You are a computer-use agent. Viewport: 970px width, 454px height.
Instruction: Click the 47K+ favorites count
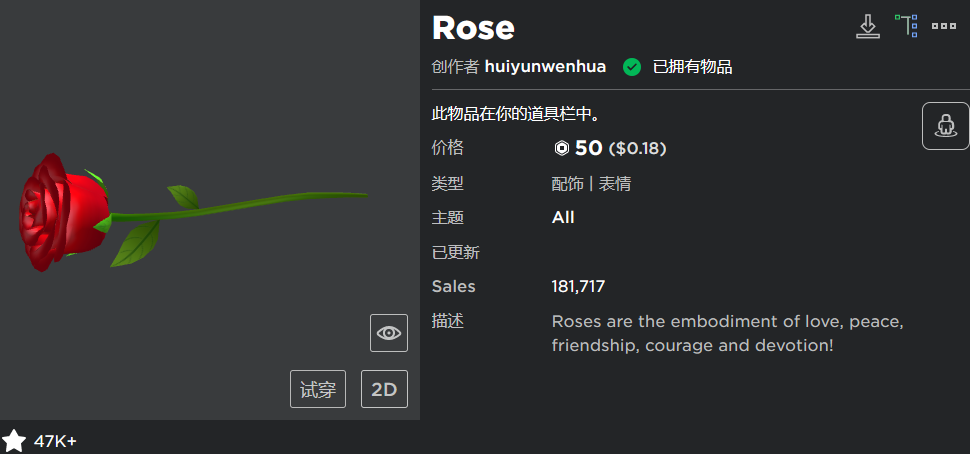(56, 441)
